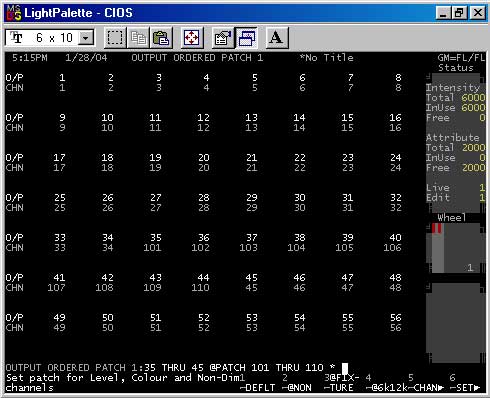Click Intensity InUse 6000 value

(x=473, y=108)
